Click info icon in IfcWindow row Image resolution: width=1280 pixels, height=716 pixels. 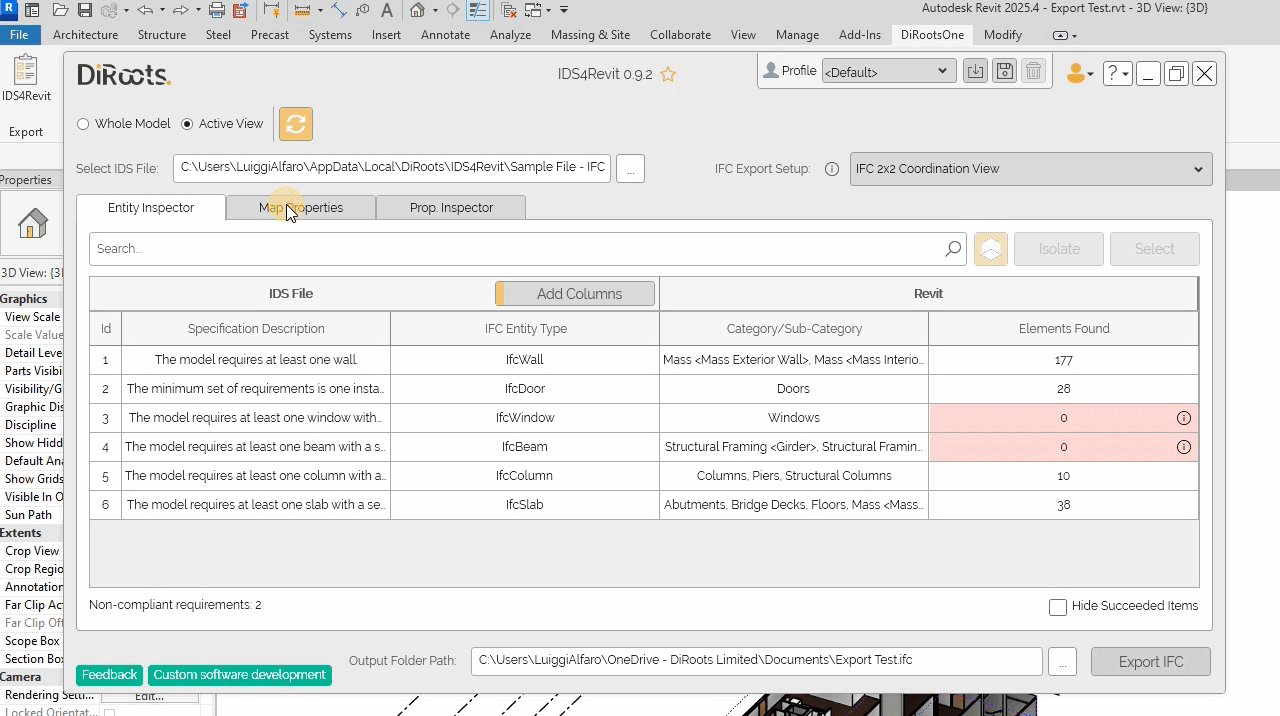click(1184, 418)
